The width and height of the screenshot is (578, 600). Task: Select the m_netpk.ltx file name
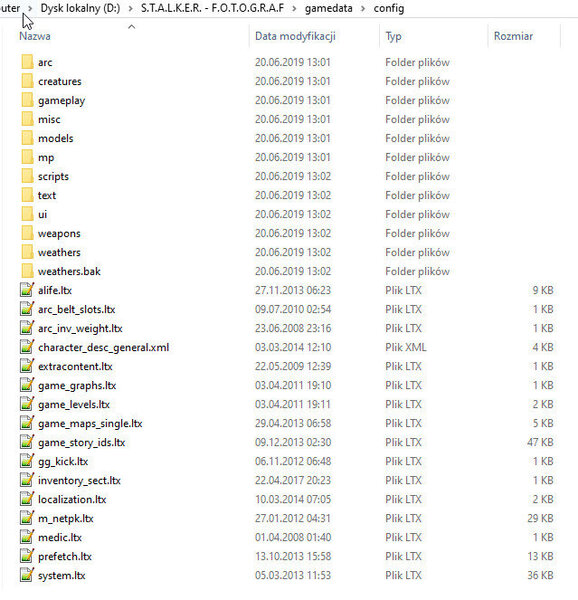tap(66, 518)
